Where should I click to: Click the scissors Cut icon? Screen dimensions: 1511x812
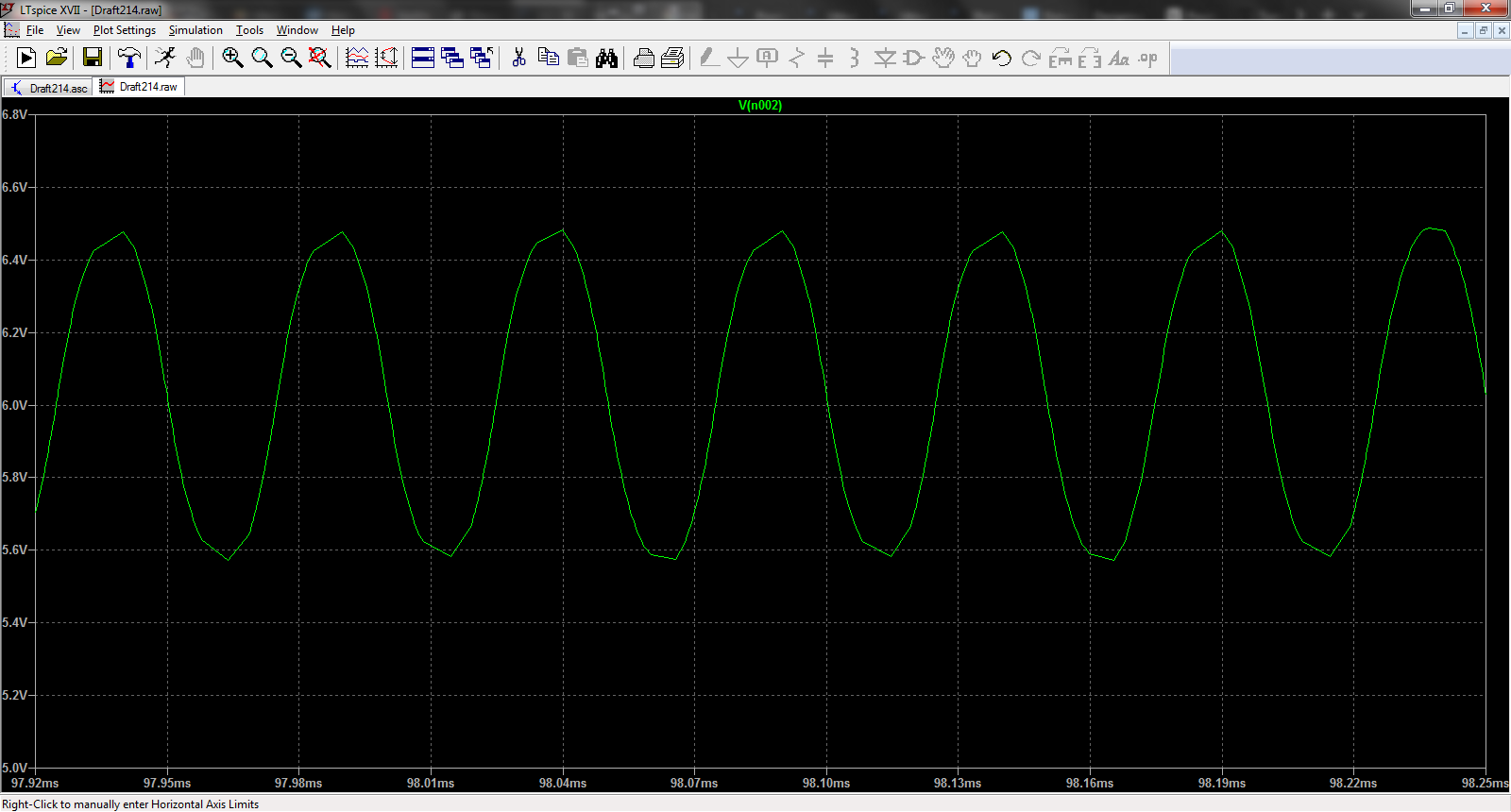[x=518, y=59]
